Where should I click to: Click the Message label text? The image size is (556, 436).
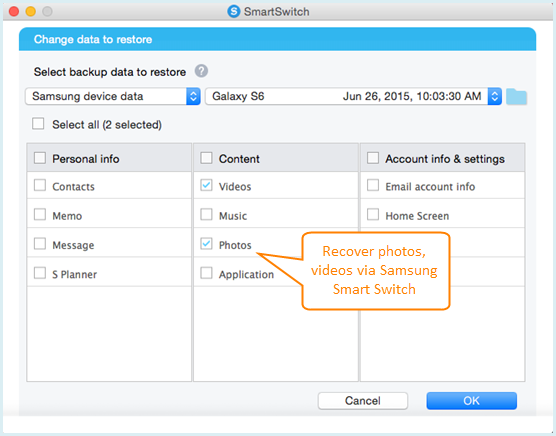[x=73, y=245]
